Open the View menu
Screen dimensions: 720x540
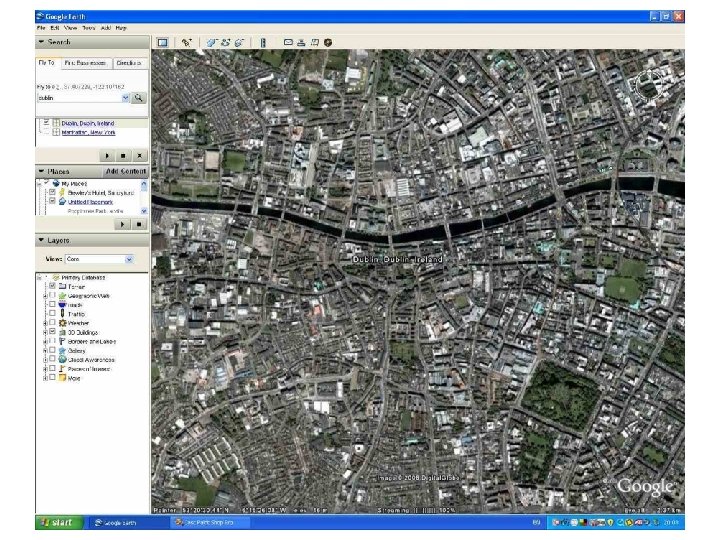click(x=70, y=28)
